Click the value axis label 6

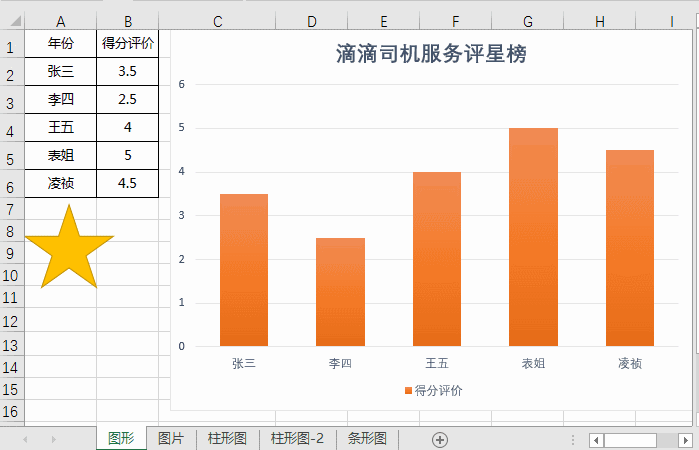coord(181,84)
